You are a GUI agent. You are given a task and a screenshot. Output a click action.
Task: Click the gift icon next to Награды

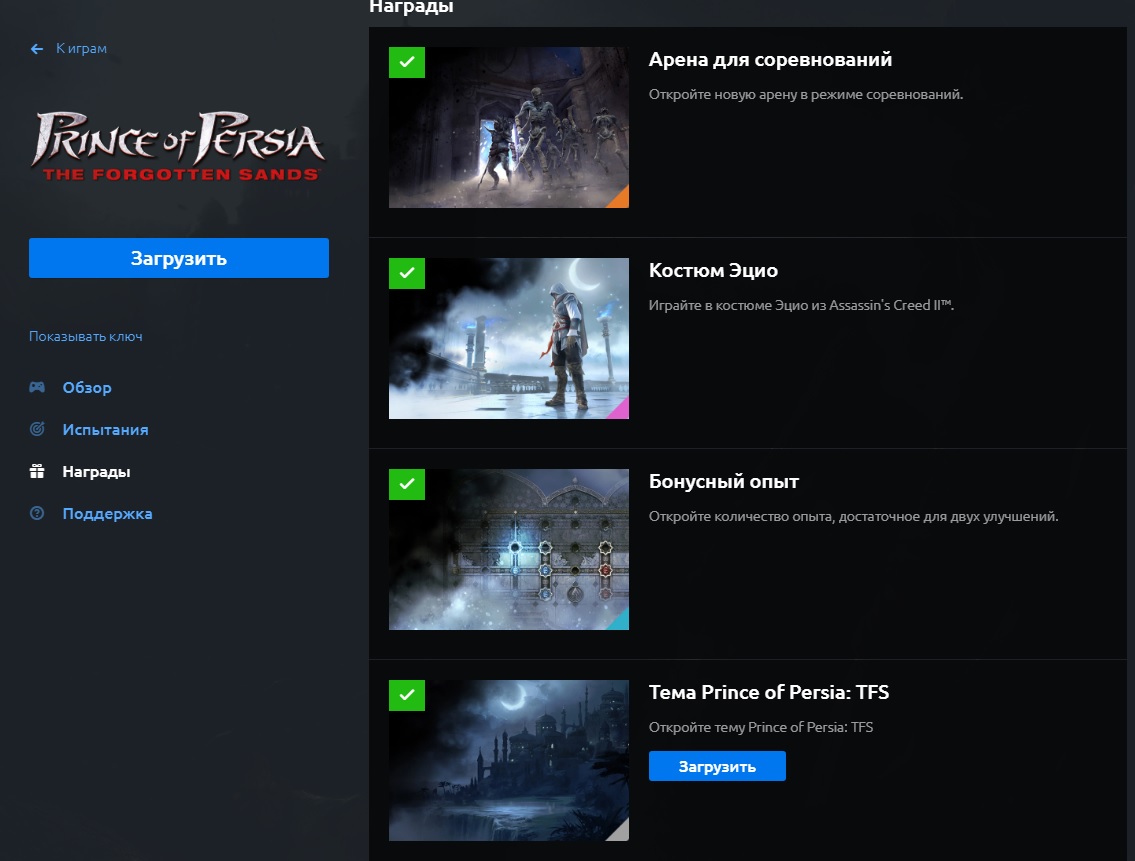click(x=37, y=471)
